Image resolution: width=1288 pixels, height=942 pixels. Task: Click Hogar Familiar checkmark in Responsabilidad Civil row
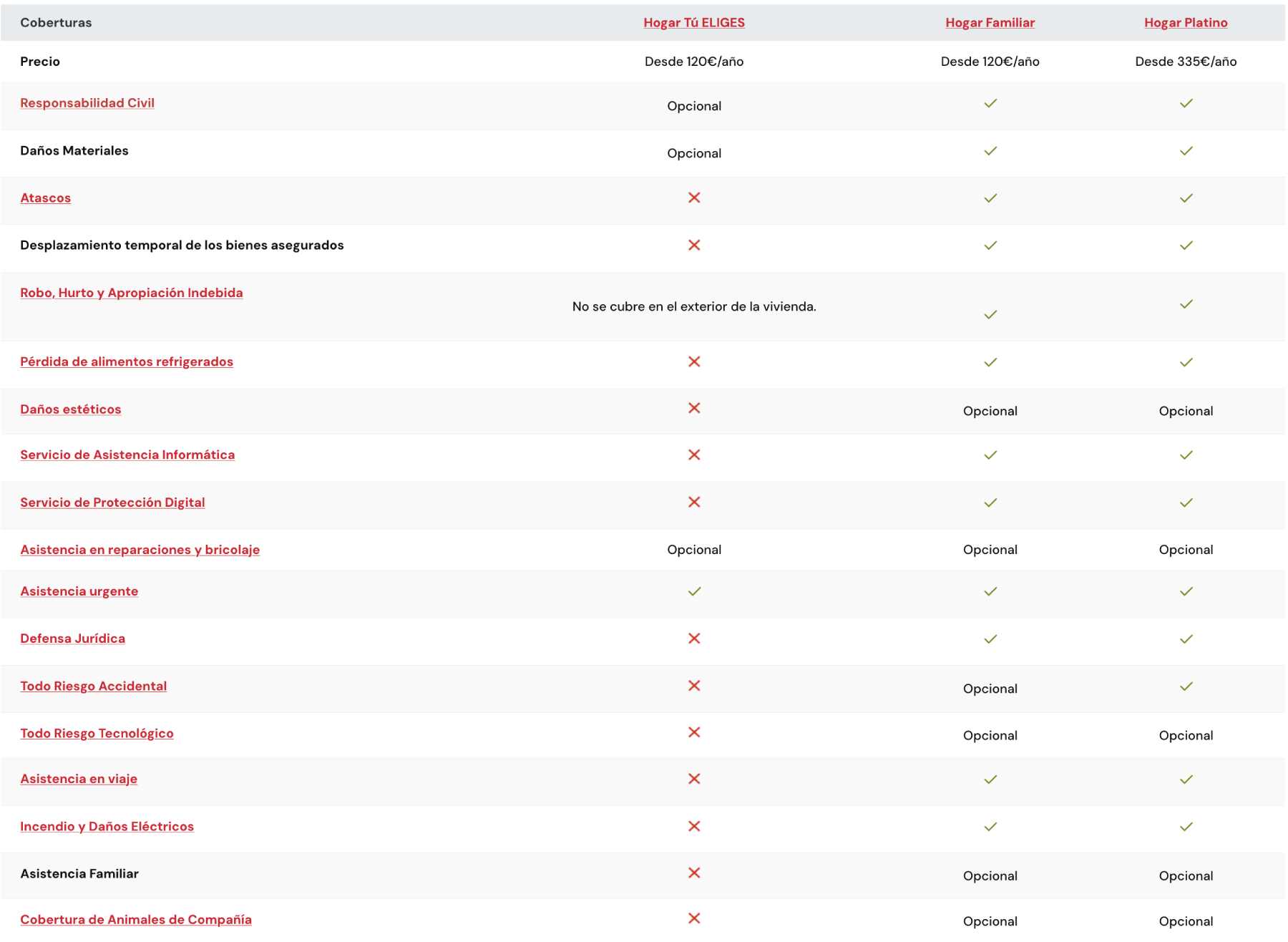[x=990, y=103]
